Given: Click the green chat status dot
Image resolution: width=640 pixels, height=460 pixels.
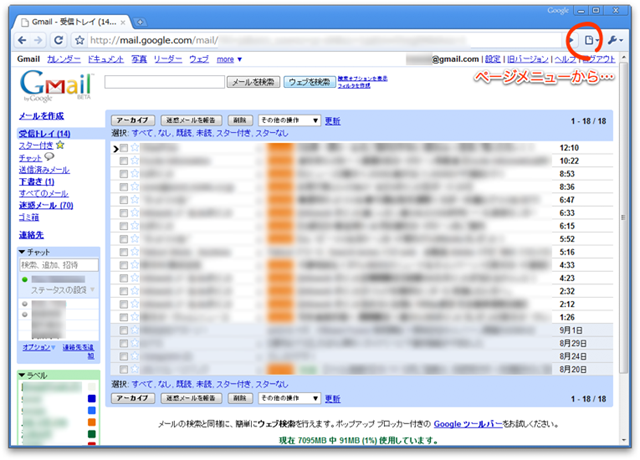Looking at the screenshot, I should [x=25, y=279].
